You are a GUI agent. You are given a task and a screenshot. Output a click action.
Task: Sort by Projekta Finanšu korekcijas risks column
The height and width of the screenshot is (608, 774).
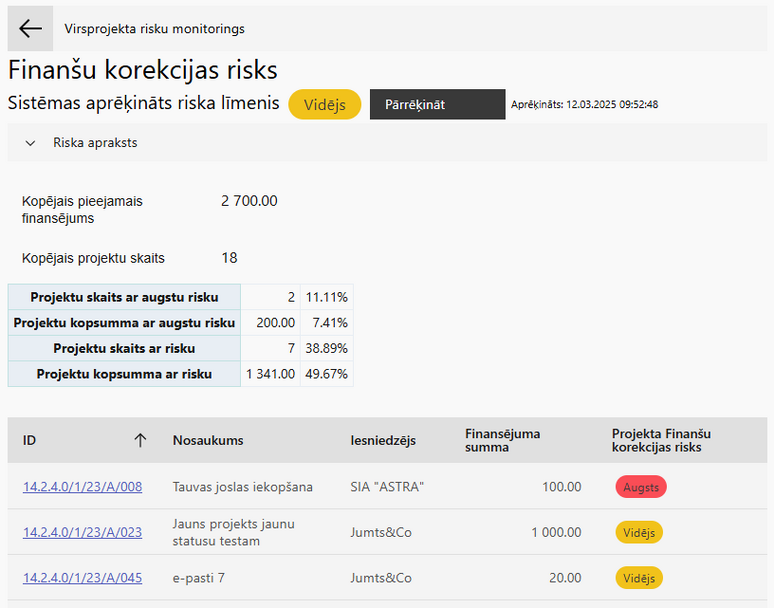pos(661,440)
